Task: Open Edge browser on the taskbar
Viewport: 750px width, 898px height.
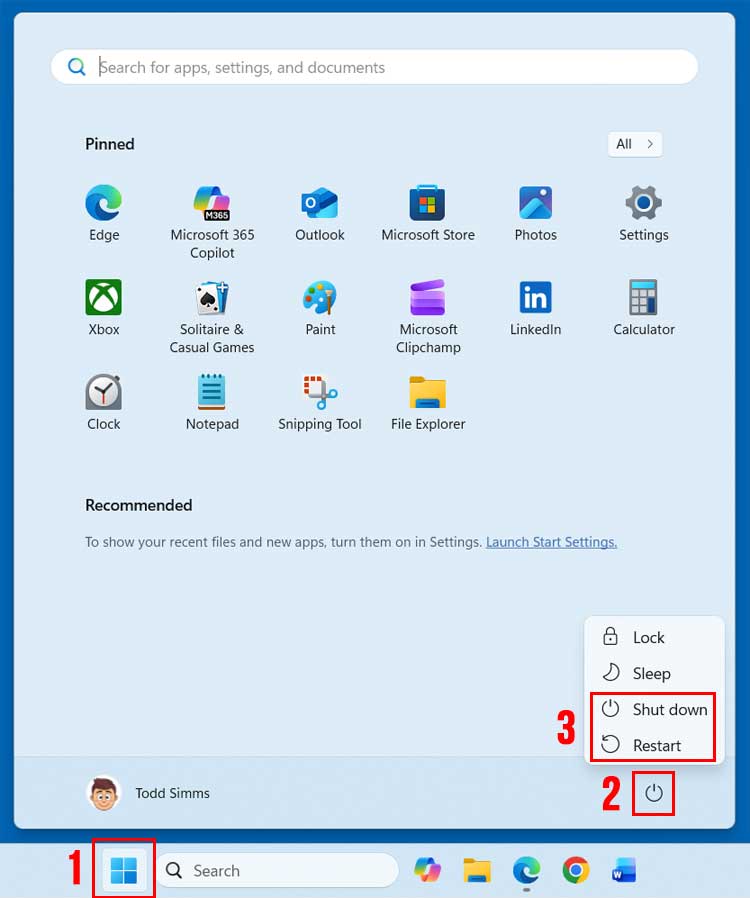Action: (526, 871)
